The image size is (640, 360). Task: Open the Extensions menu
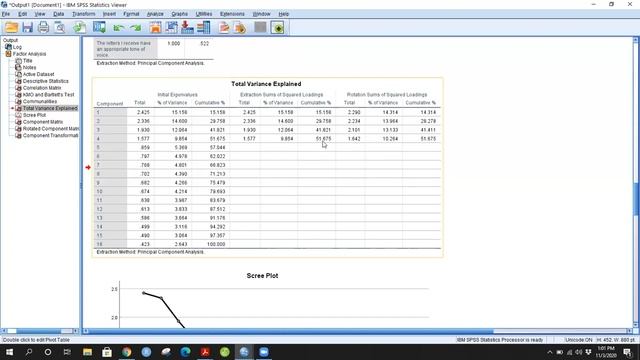pyautogui.click(x=232, y=14)
